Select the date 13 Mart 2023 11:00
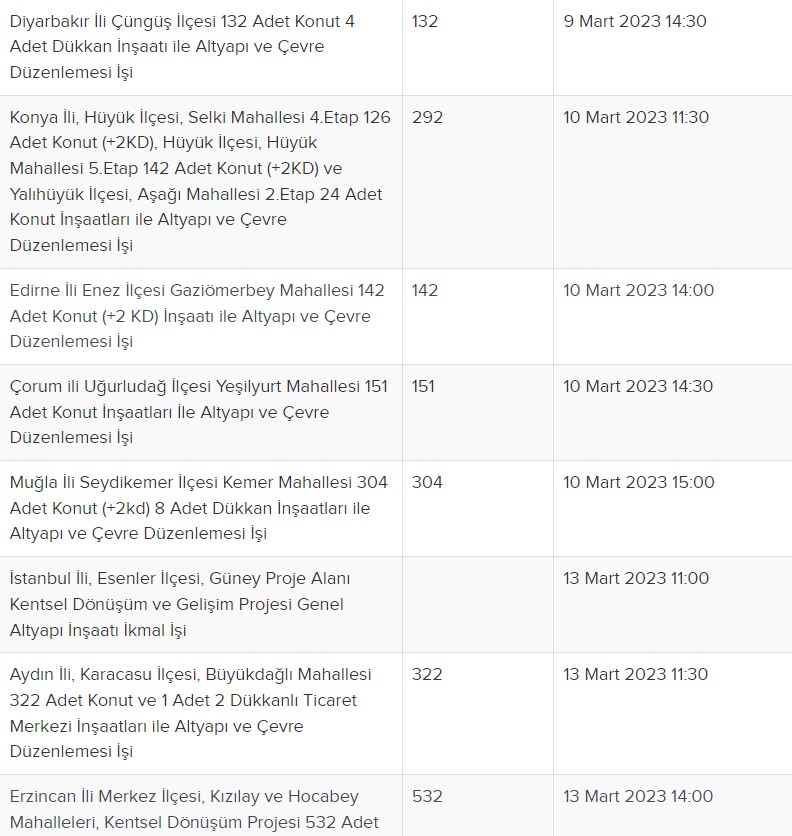This screenshot has height=836, width=792. coord(636,579)
